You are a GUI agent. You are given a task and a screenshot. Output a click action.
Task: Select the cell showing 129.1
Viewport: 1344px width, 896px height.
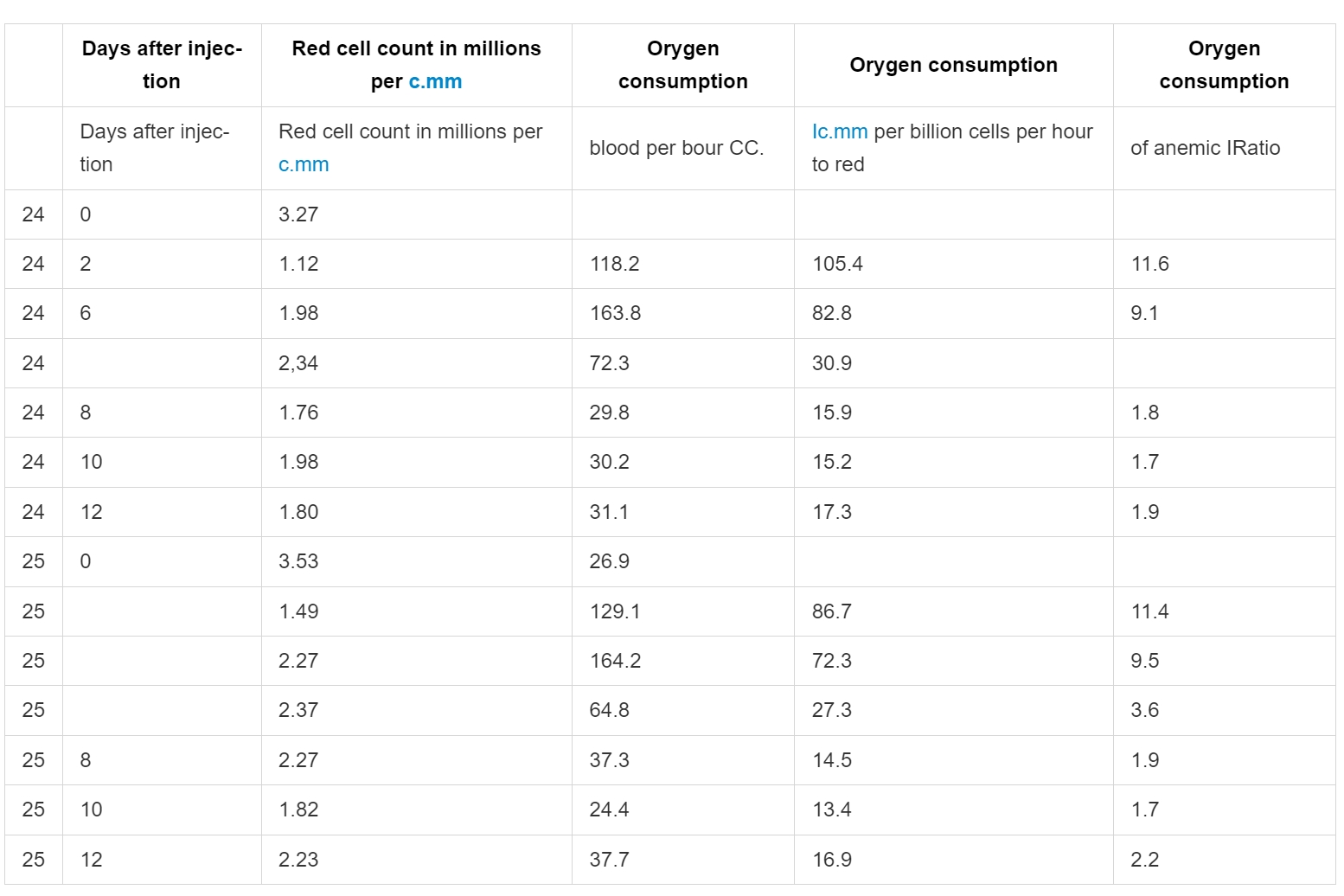coord(682,611)
